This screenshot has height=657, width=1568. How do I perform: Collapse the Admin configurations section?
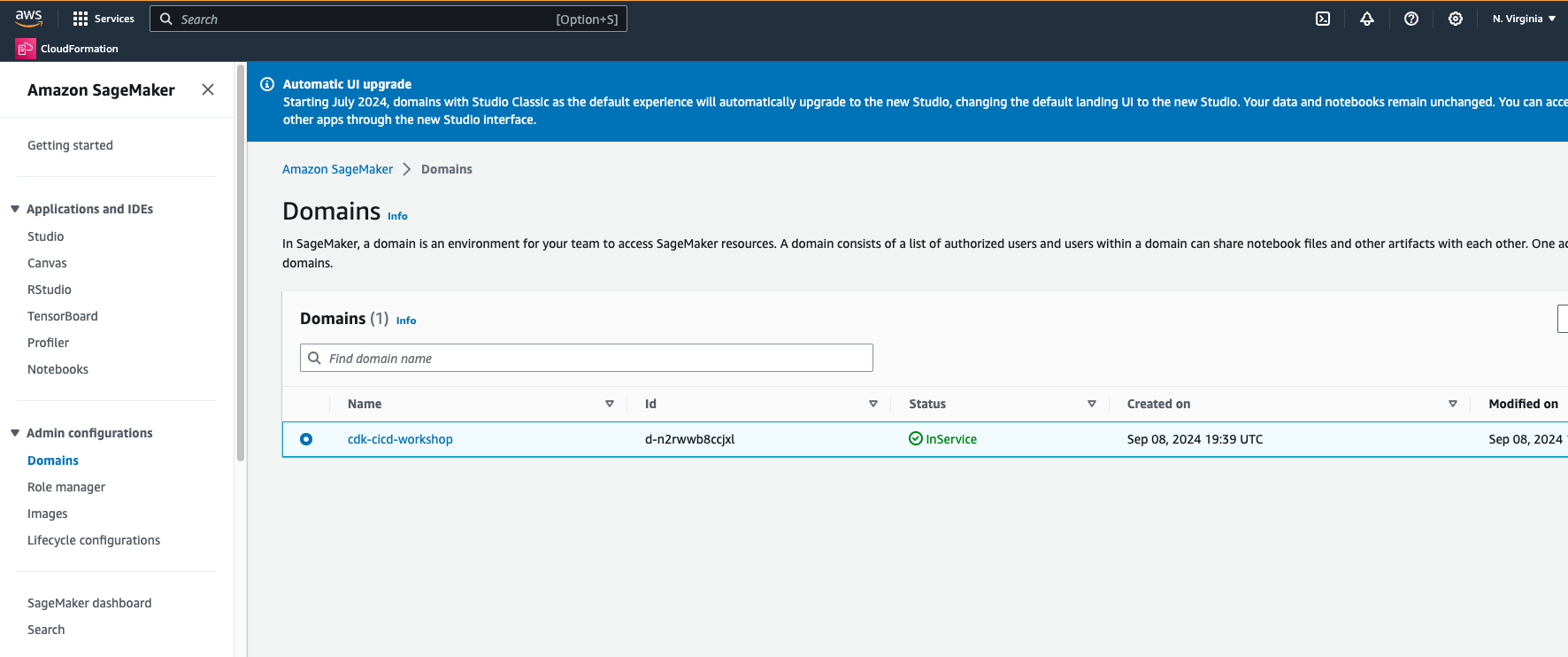tap(15, 433)
